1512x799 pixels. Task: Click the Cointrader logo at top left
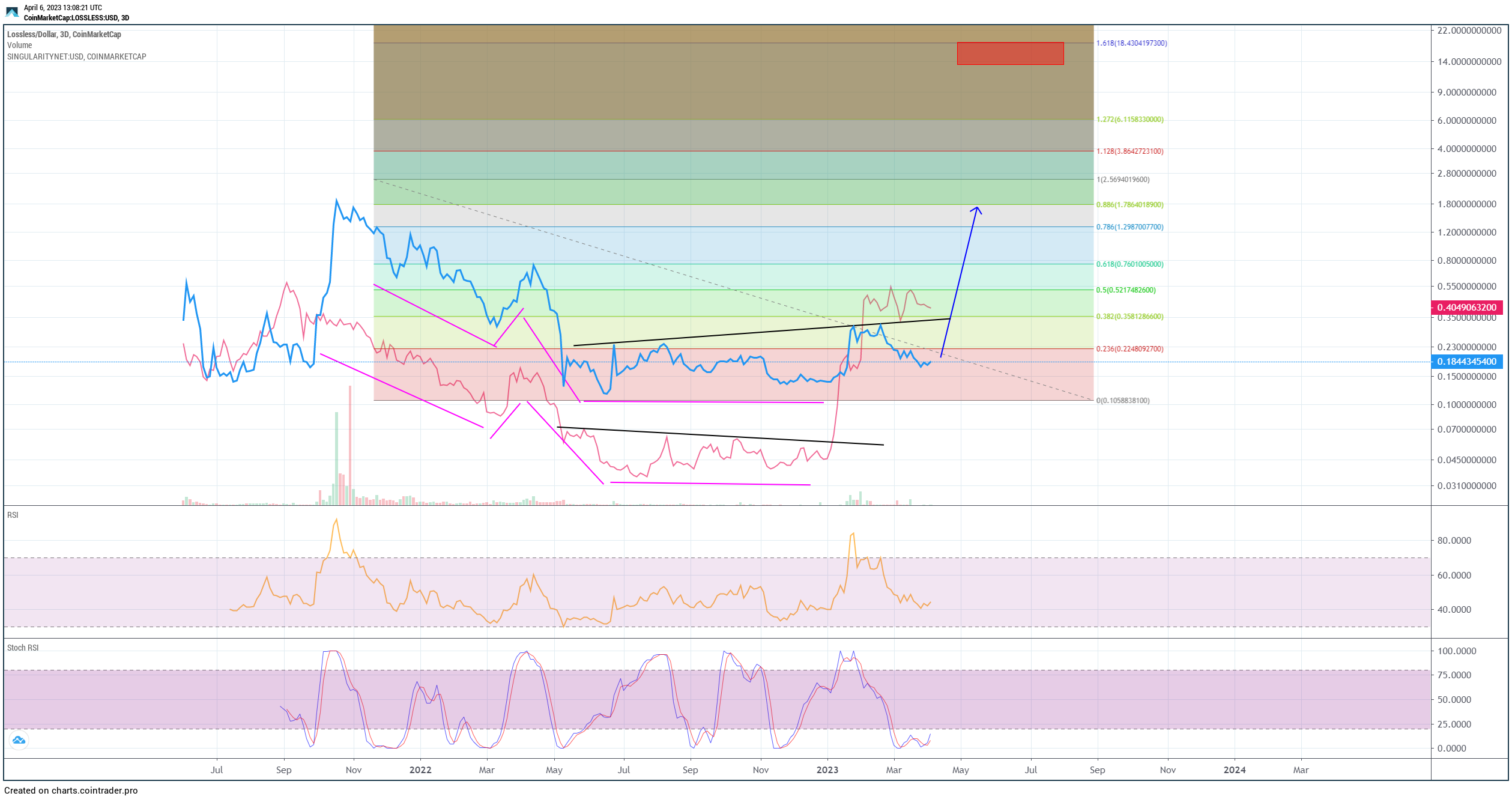click(12, 12)
